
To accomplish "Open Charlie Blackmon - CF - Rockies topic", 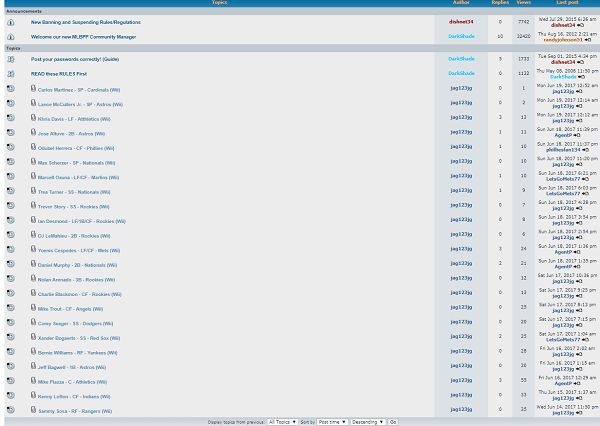I will tap(80, 294).
